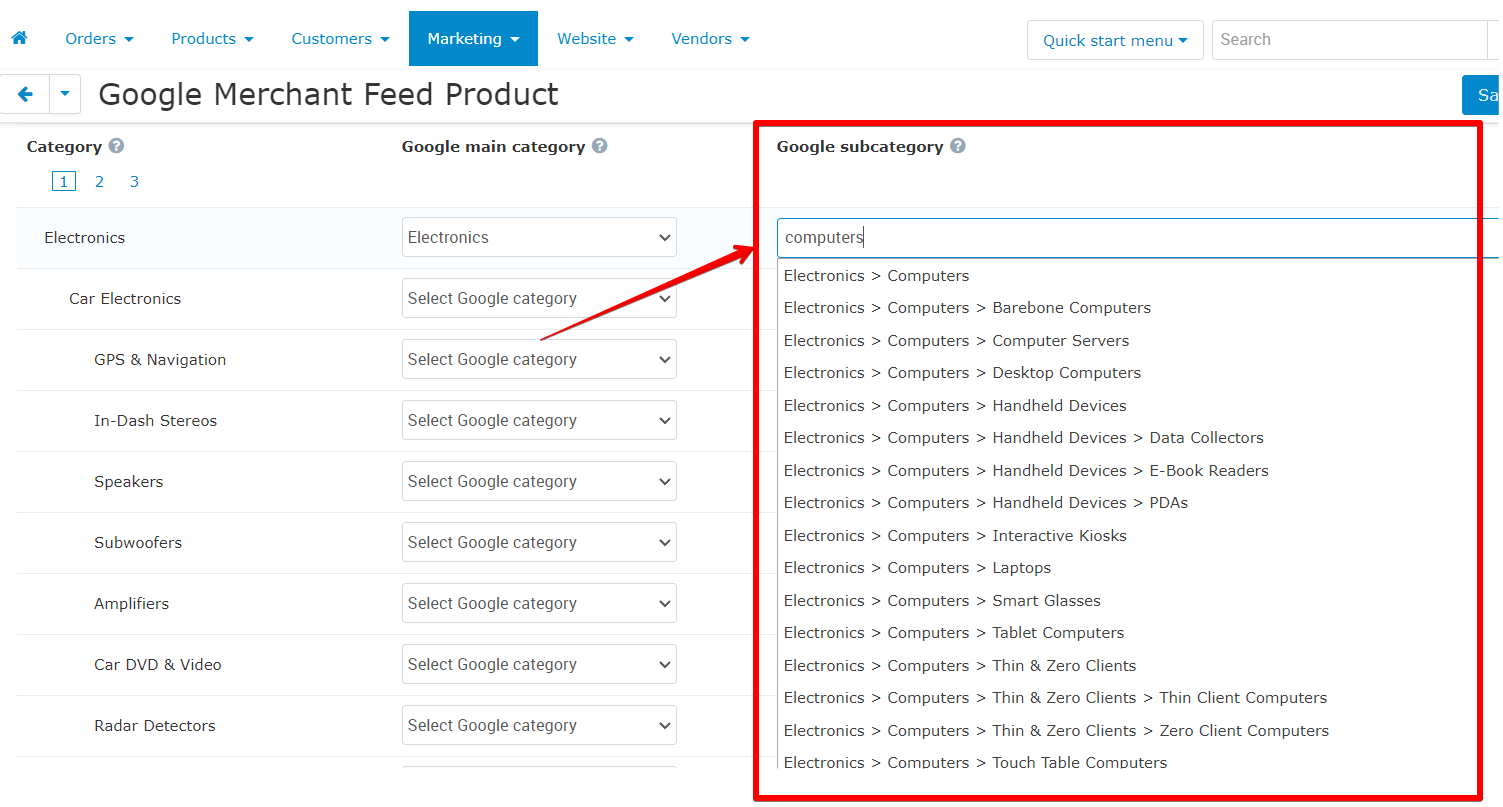Show help for Google subcategory

957,146
